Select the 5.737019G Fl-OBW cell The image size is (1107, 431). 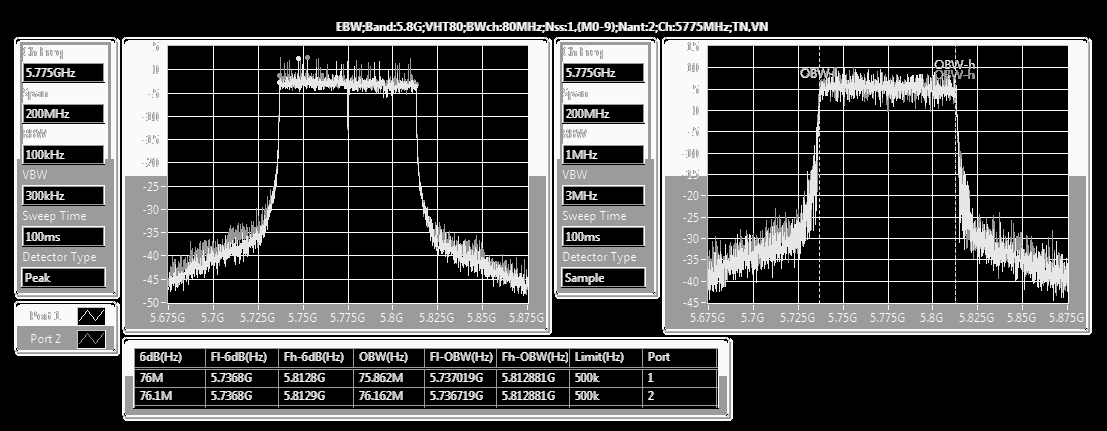(461, 378)
